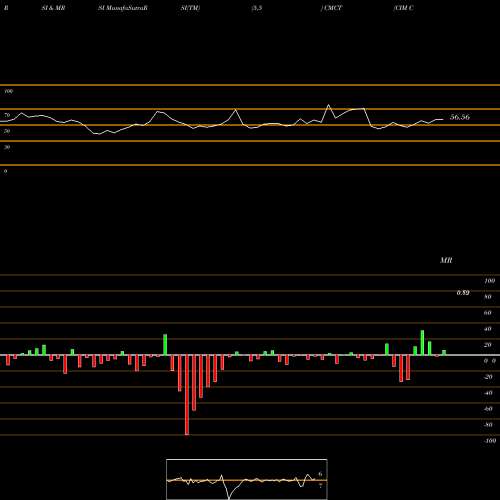Click the highest RSI line peak, just left of 56.56
This screenshot has width=500, height=500.
(329, 105)
